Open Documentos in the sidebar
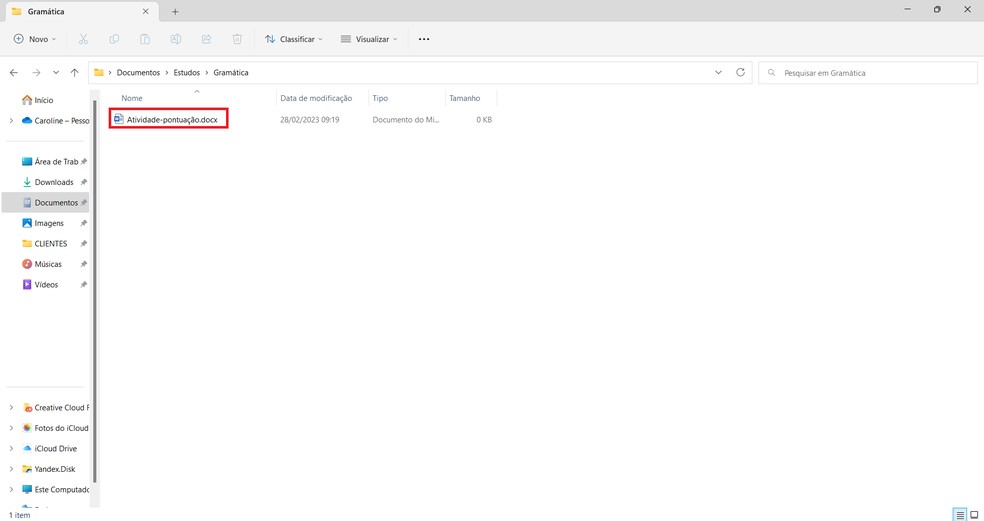 pyautogui.click(x=50, y=203)
